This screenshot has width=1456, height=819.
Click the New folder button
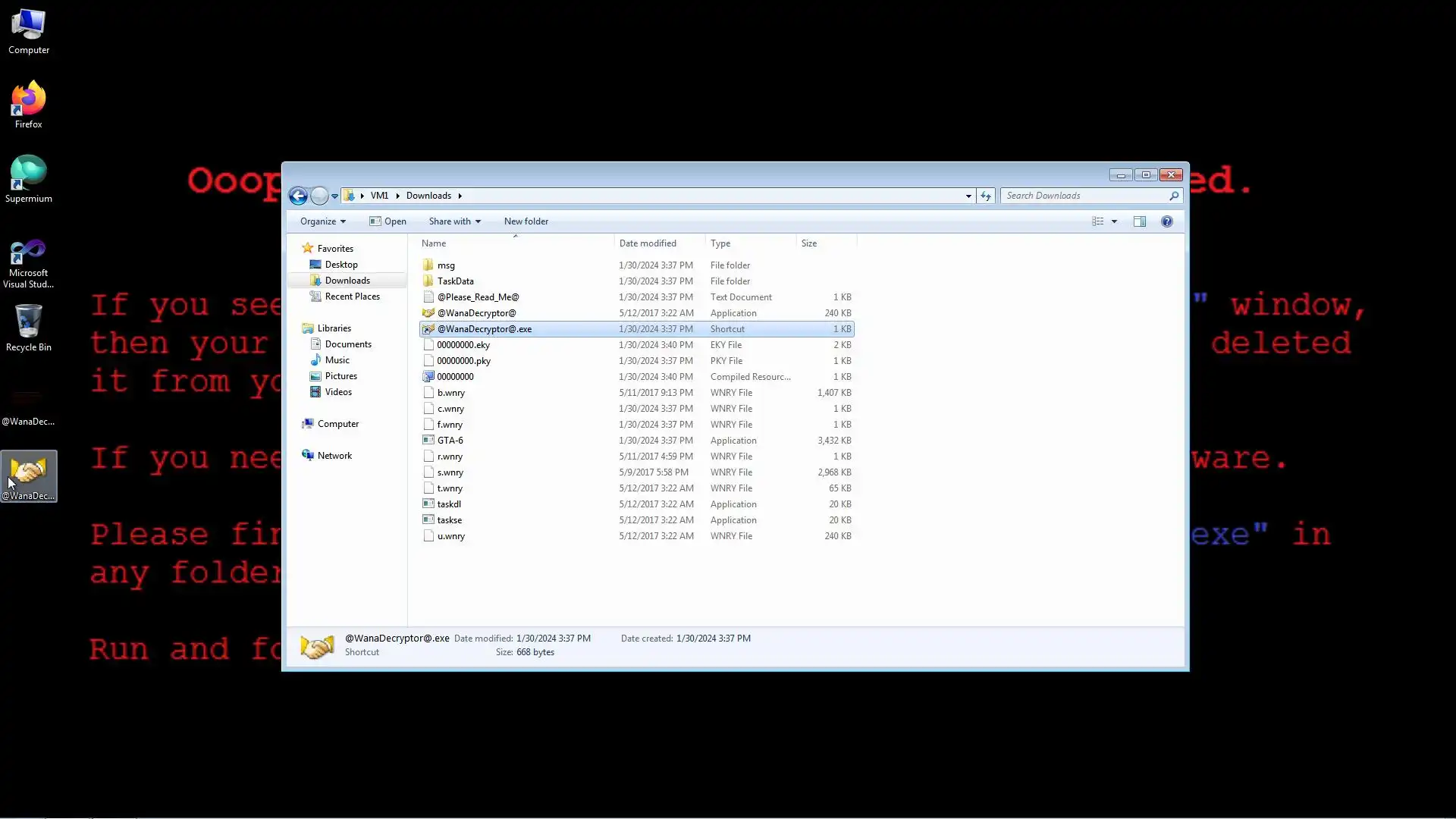click(526, 221)
